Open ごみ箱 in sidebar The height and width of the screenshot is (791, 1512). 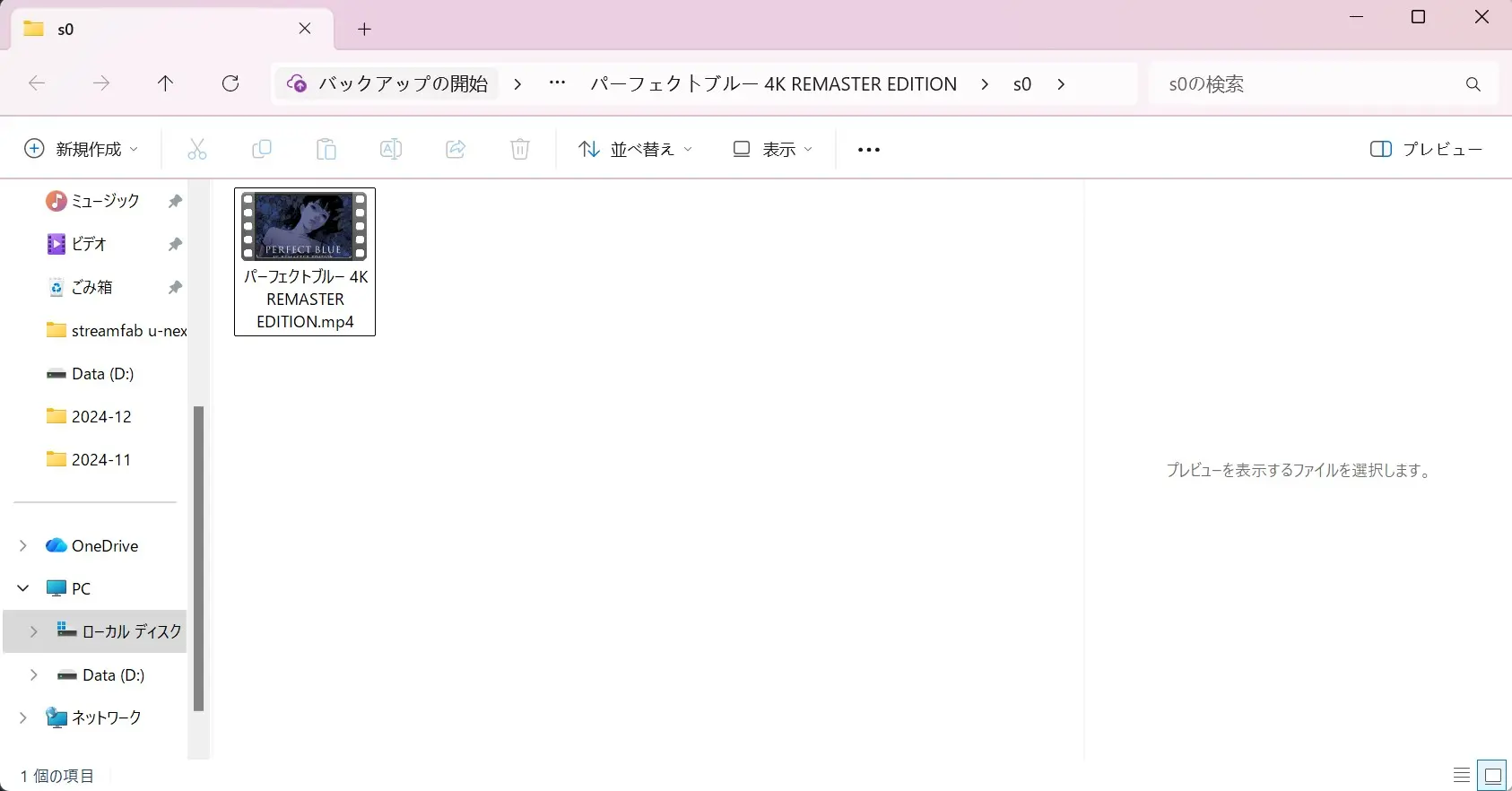tap(81, 287)
